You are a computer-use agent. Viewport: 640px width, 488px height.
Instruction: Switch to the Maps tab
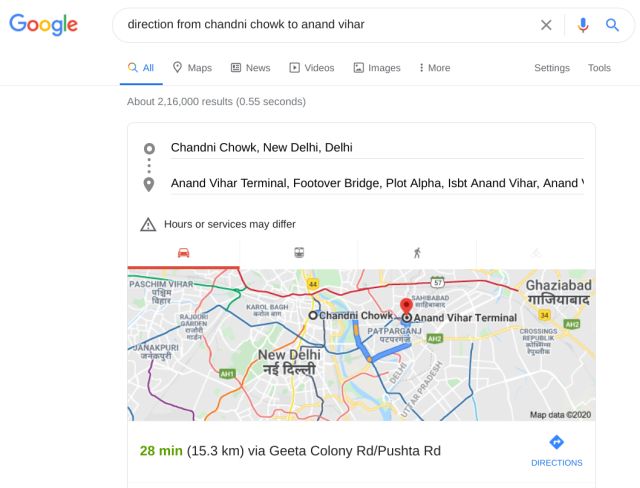tap(192, 68)
